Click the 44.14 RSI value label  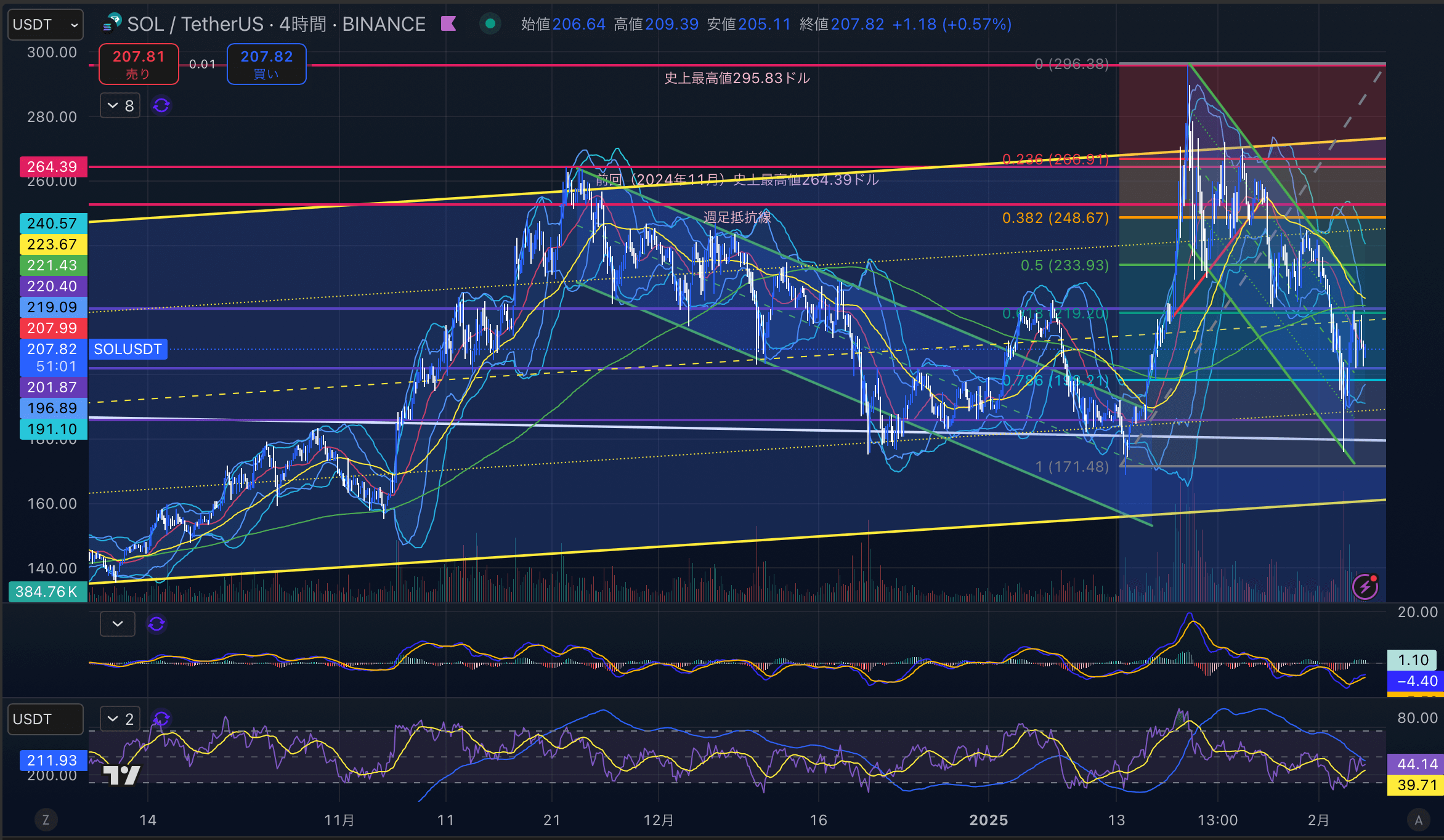(x=1416, y=764)
